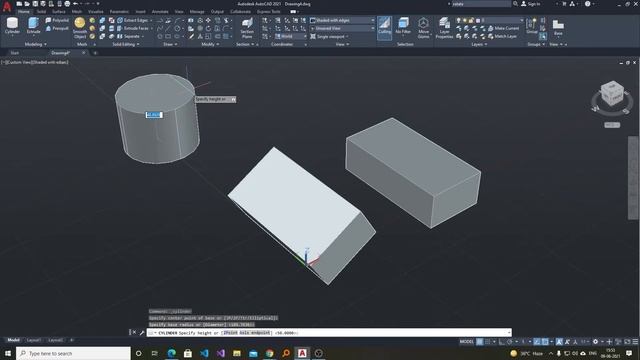
Task: Expand the Draw panel dropdown
Action: pos(170,44)
